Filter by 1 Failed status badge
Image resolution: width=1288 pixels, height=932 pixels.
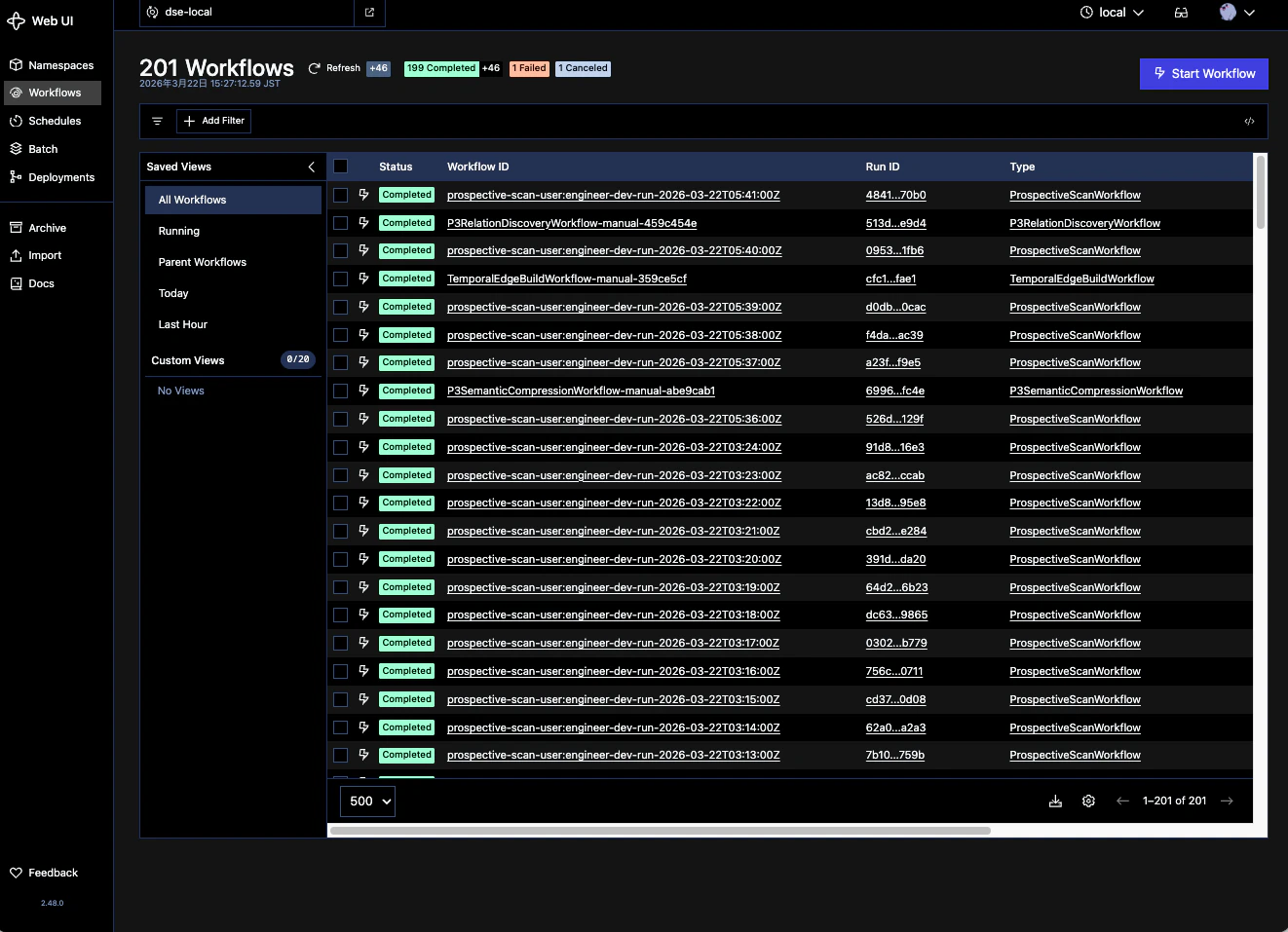point(529,68)
